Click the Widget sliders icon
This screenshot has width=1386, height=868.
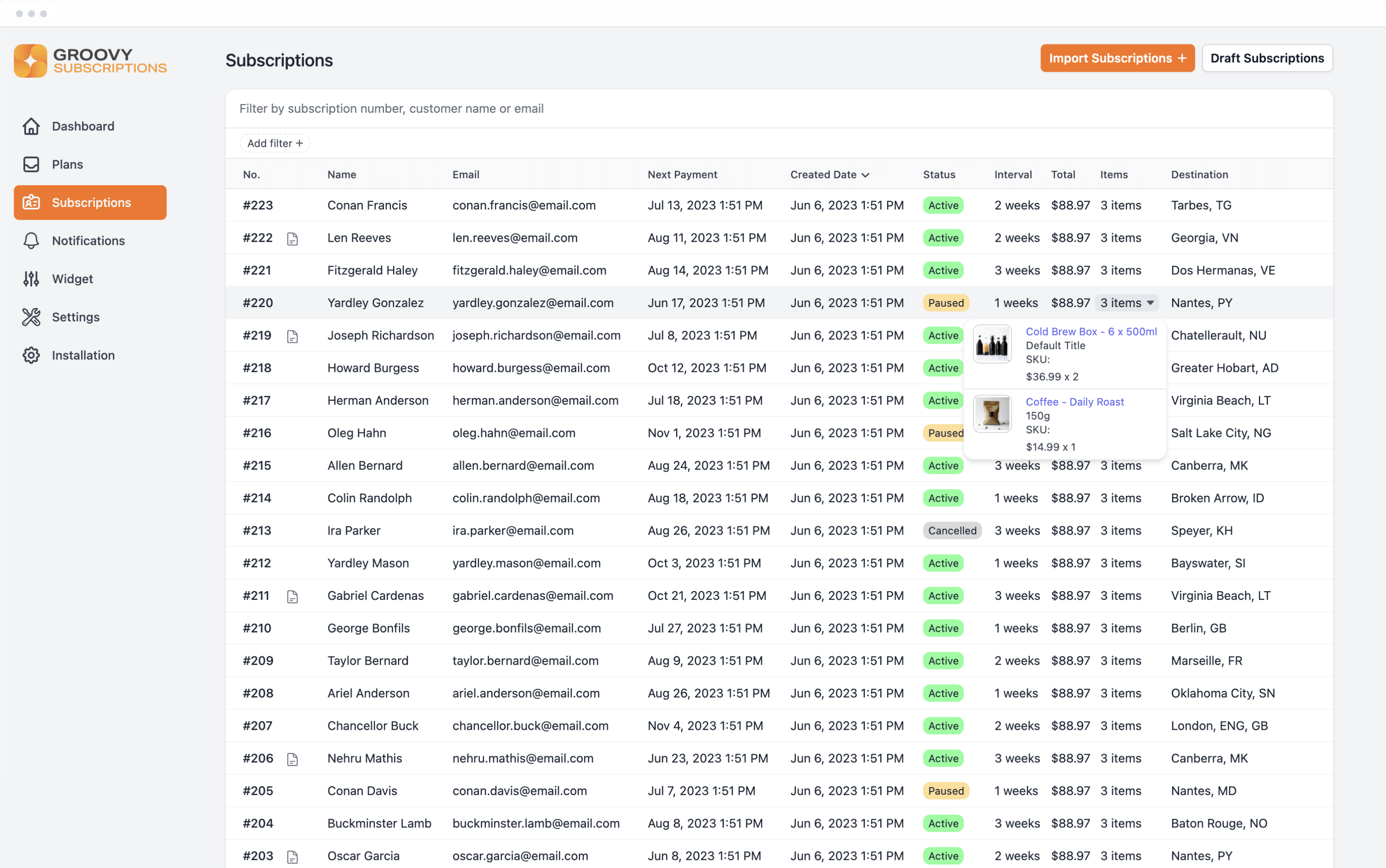click(x=31, y=279)
